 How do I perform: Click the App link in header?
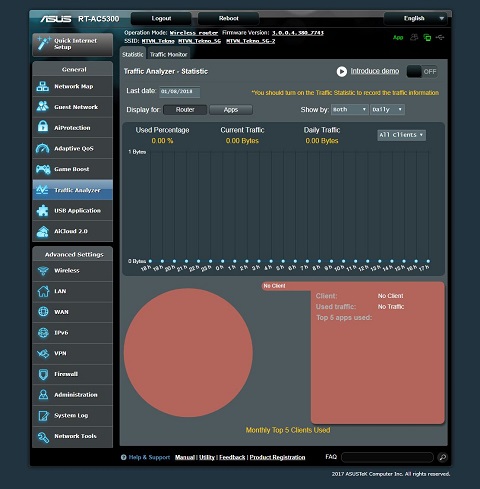[x=398, y=37]
